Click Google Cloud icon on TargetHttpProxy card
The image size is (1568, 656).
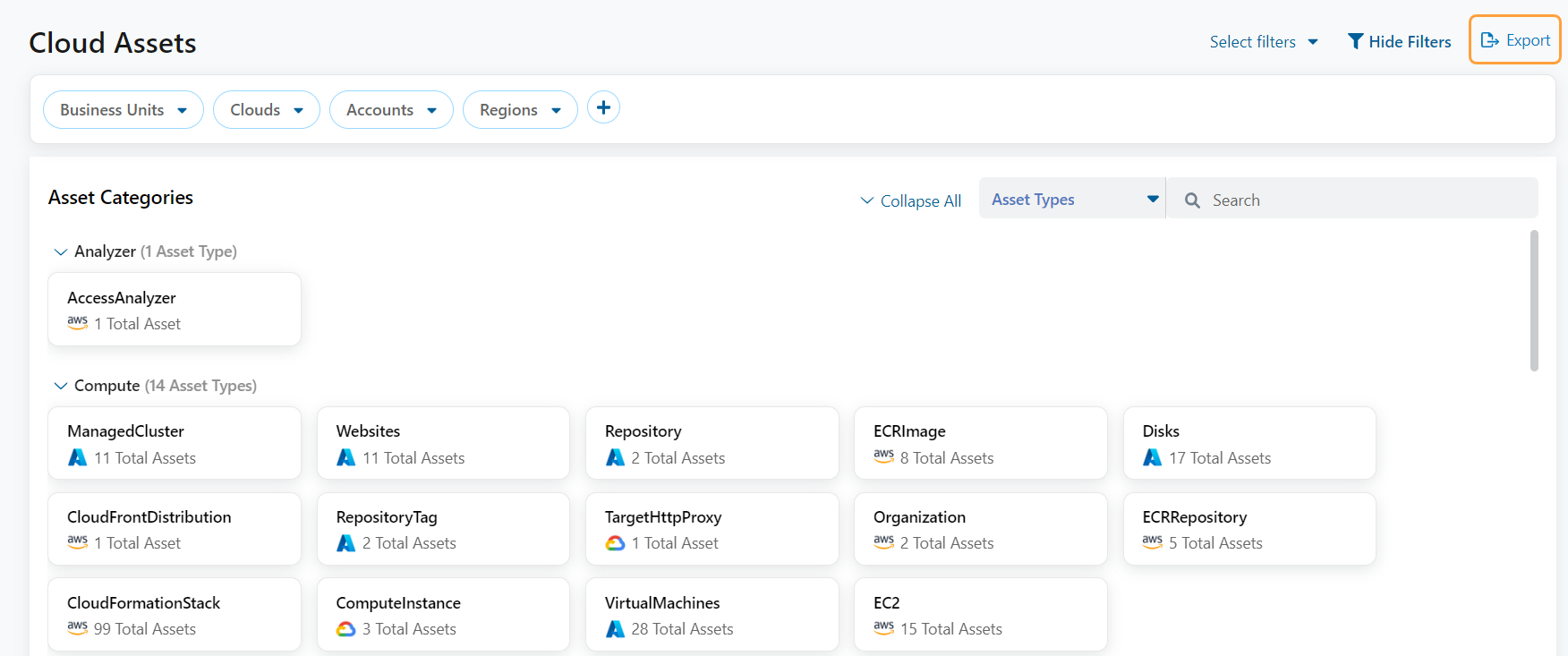pos(615,543)
